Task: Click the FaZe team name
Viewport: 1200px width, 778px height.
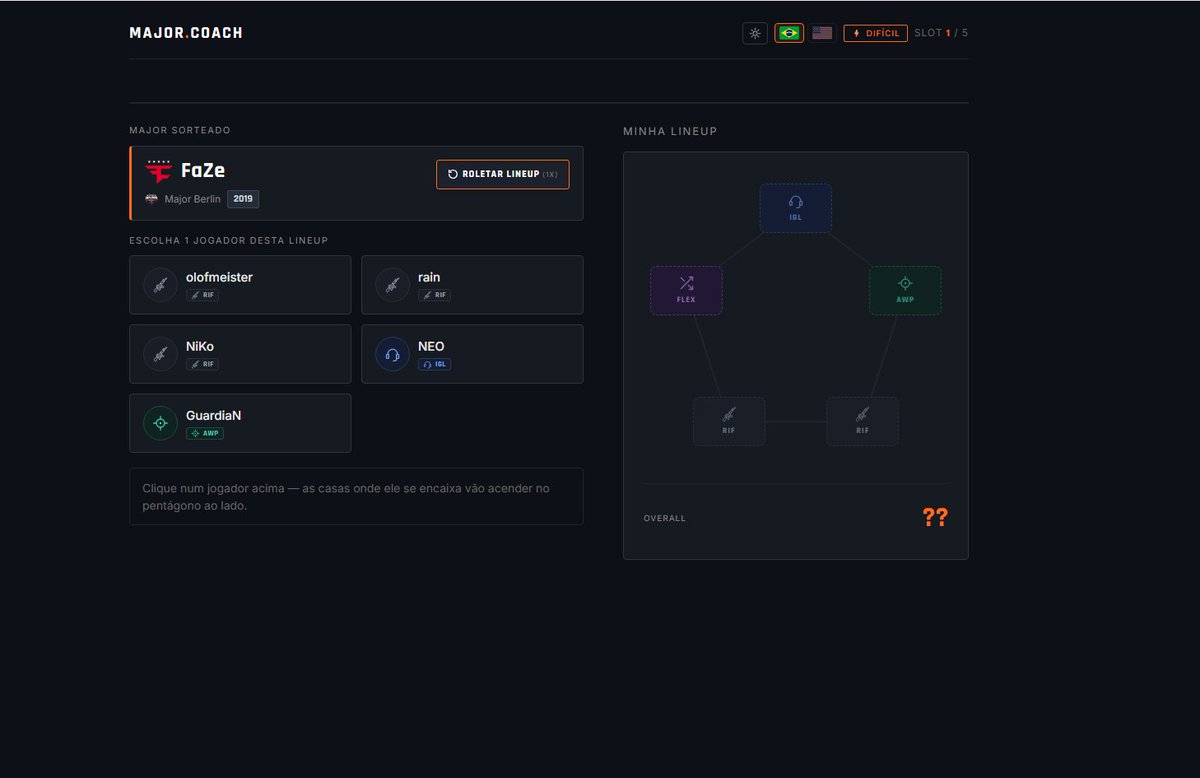Action: pos(203,170)
